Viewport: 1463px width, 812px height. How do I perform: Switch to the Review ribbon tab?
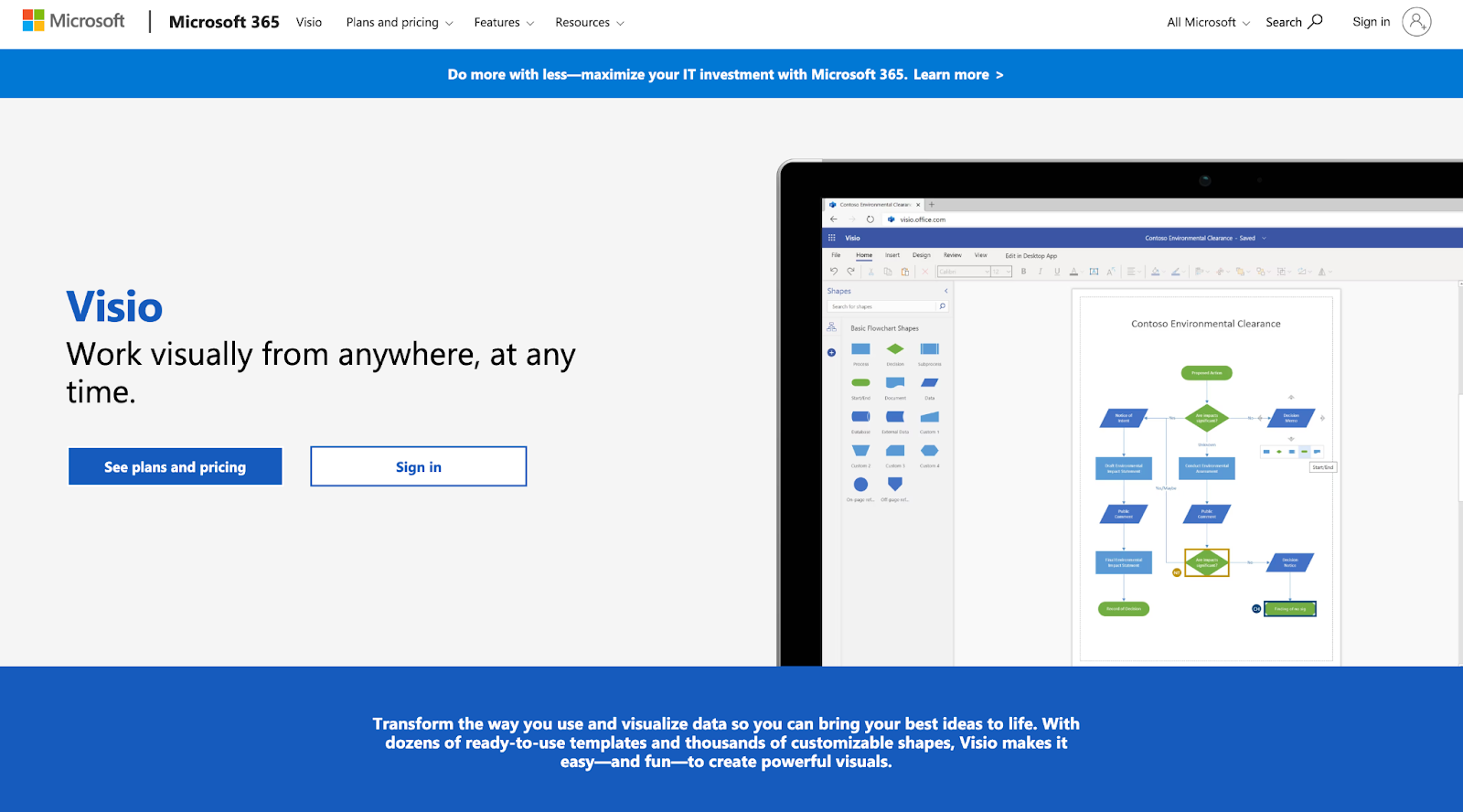(x=953, y=255)
